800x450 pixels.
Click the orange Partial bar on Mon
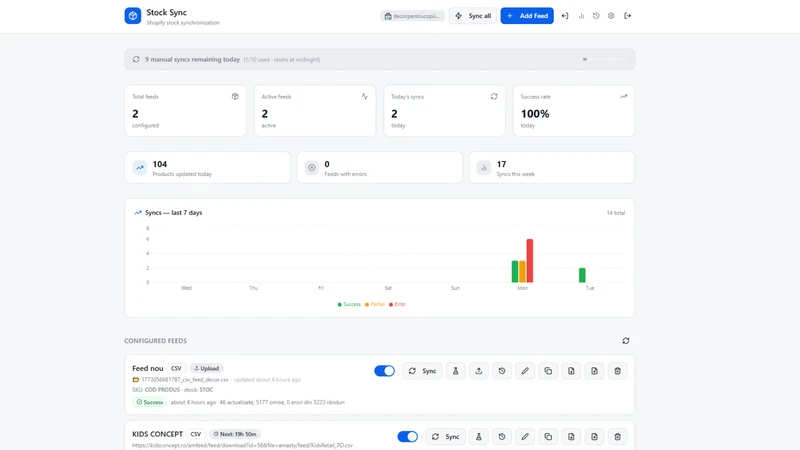tap(522, 271)
